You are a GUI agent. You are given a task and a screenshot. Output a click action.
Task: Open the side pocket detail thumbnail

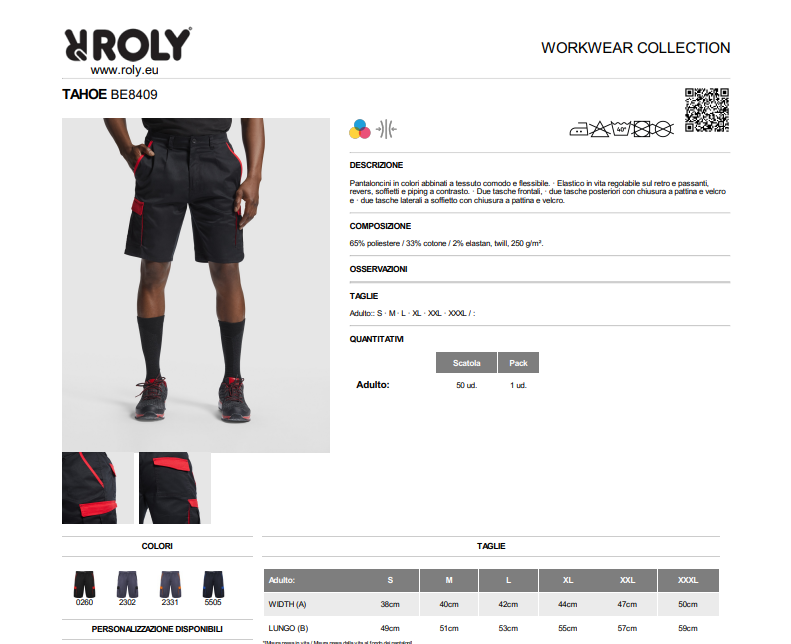98,488
